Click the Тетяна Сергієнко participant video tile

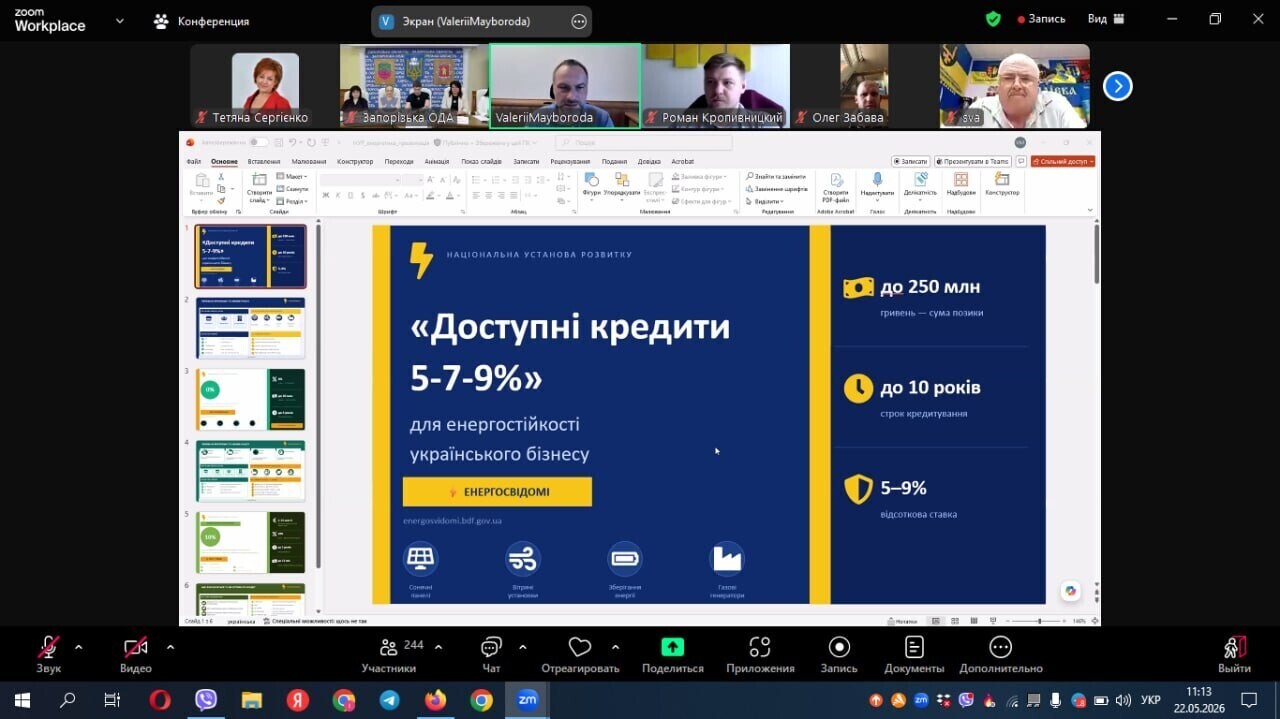point(265,86)
